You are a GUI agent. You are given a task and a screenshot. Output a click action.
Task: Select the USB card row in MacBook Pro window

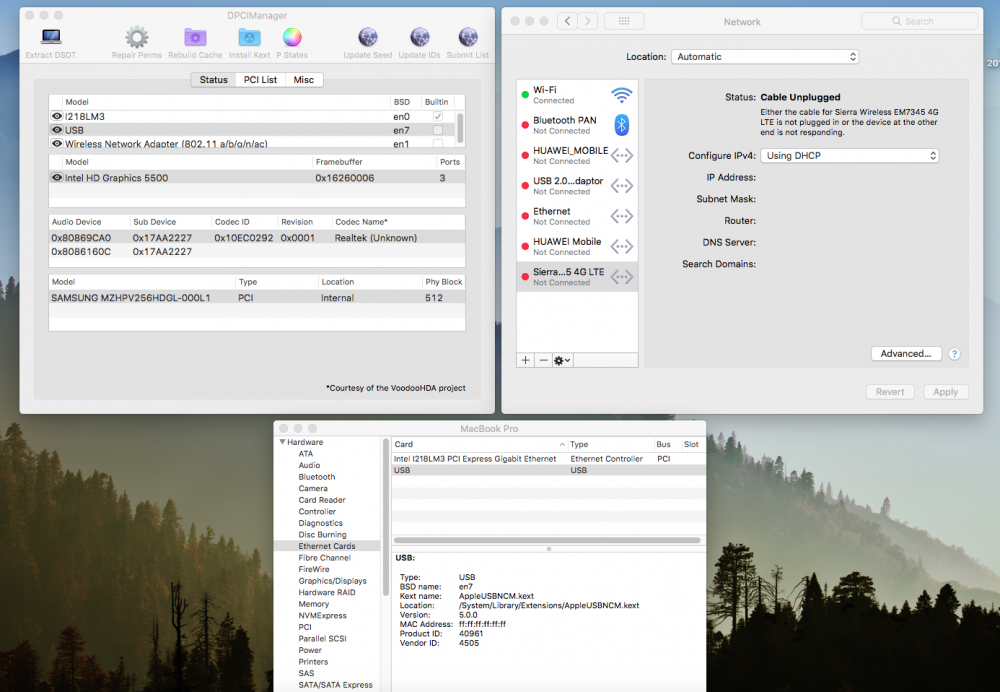click(x=548, y=470)
